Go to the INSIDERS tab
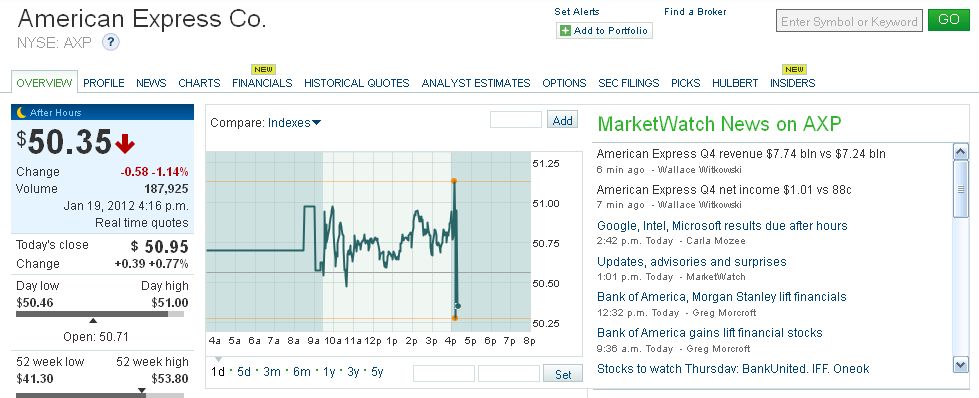This screenshot has height=398, width=979. pos(792,82)
